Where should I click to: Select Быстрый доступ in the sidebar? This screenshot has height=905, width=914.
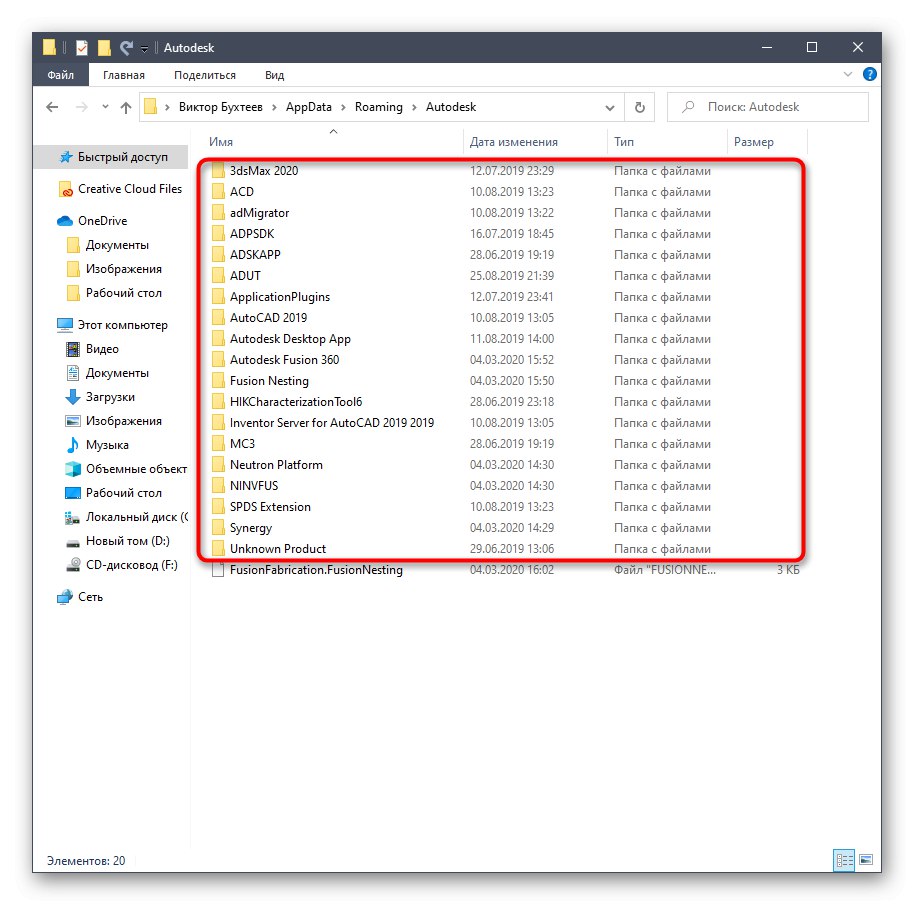coord(111,157)
